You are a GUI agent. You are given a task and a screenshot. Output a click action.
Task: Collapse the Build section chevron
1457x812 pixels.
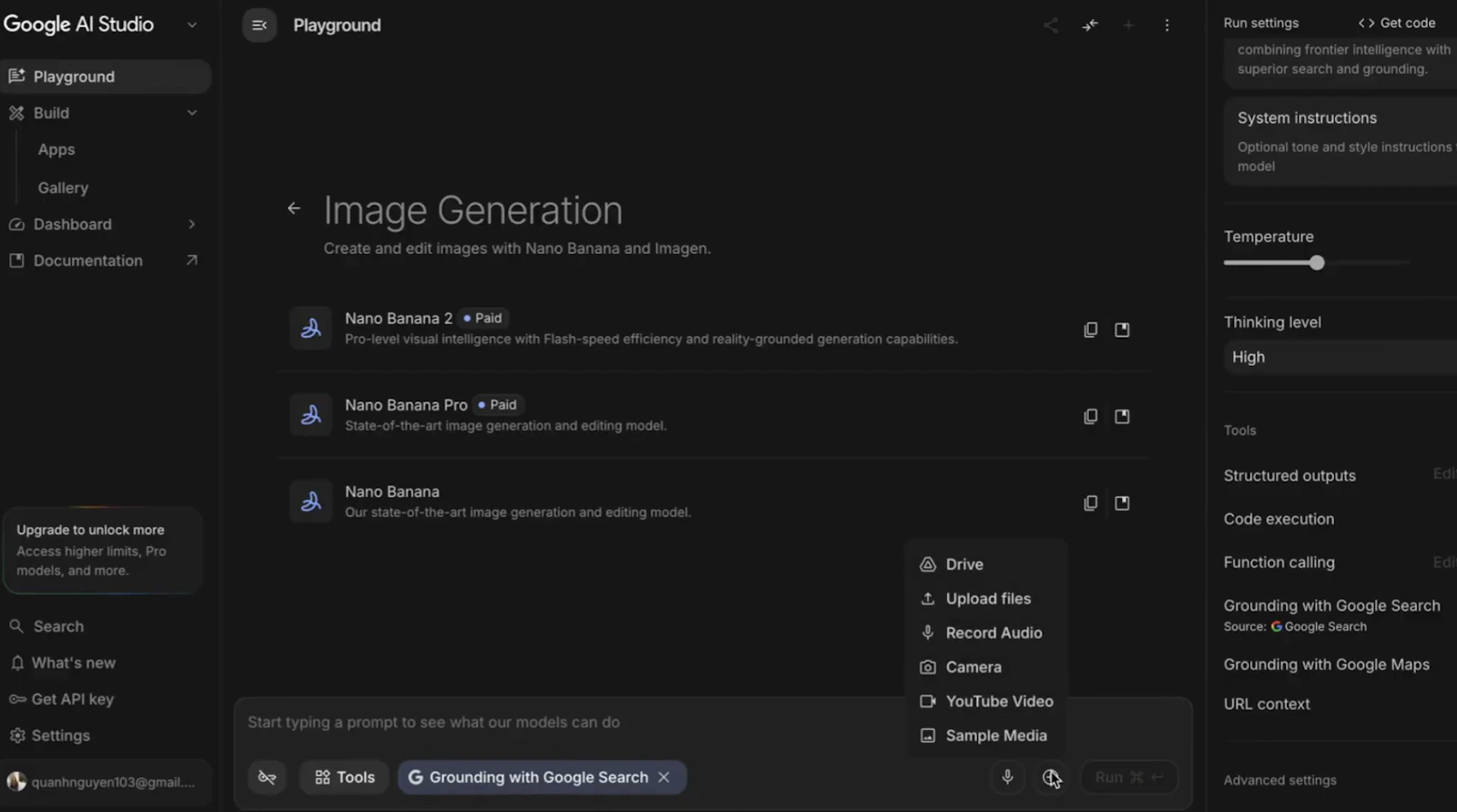192,113
